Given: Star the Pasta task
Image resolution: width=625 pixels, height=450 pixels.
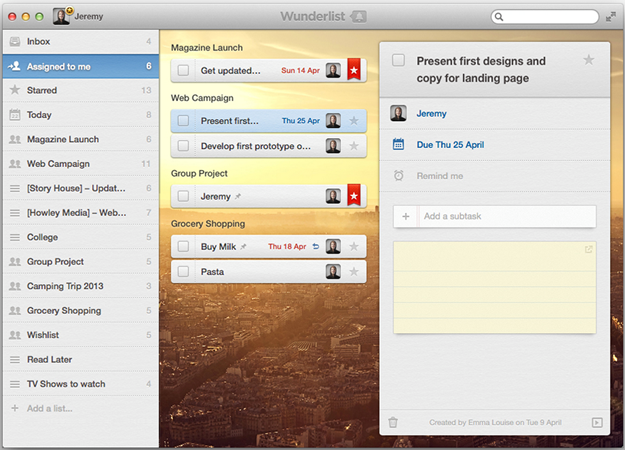Looking at the screenshot, I should click(353, 271).
